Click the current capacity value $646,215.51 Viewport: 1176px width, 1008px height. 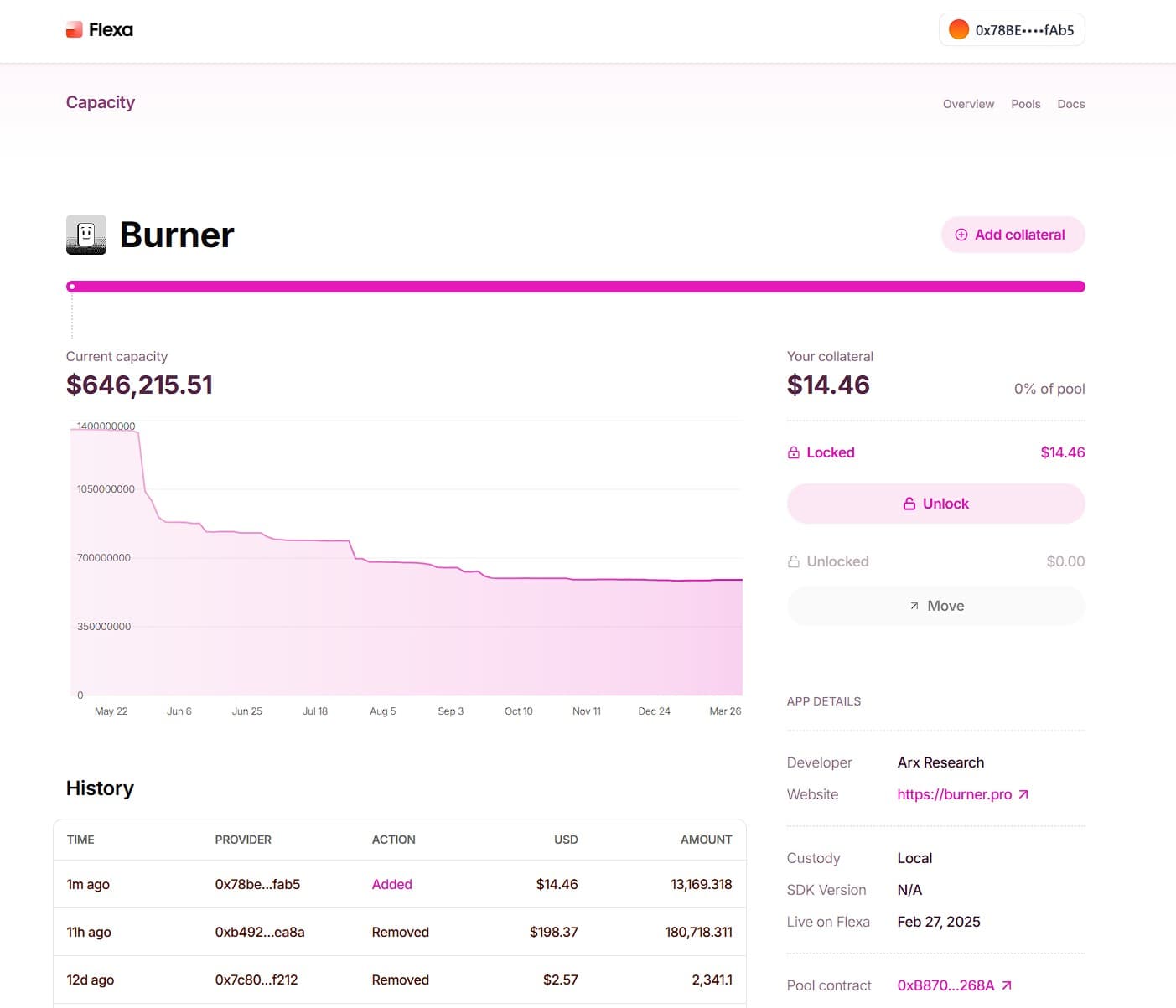click(x=139, y=385)
